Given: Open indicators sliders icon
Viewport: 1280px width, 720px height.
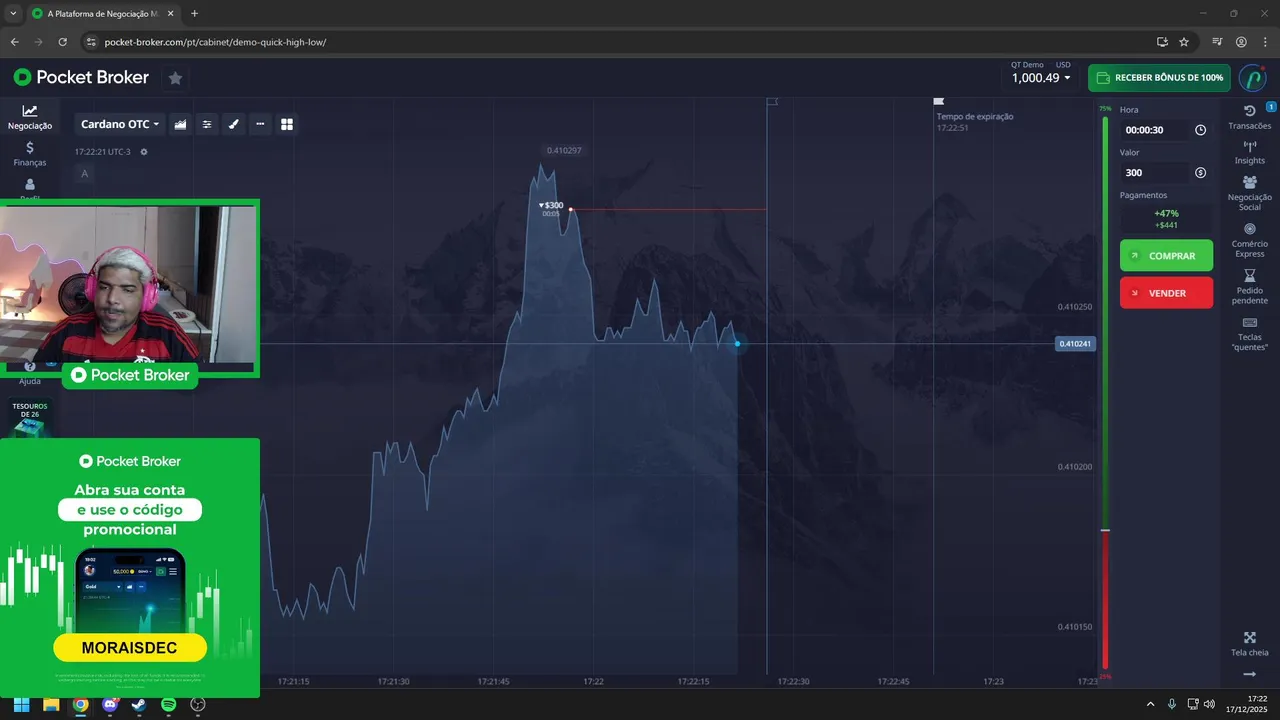Looking at the screenshot, I should (x=207, y=124).
